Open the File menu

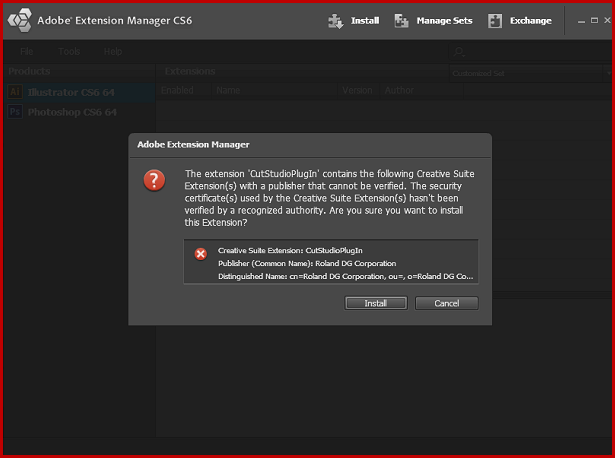pos(27,51)
